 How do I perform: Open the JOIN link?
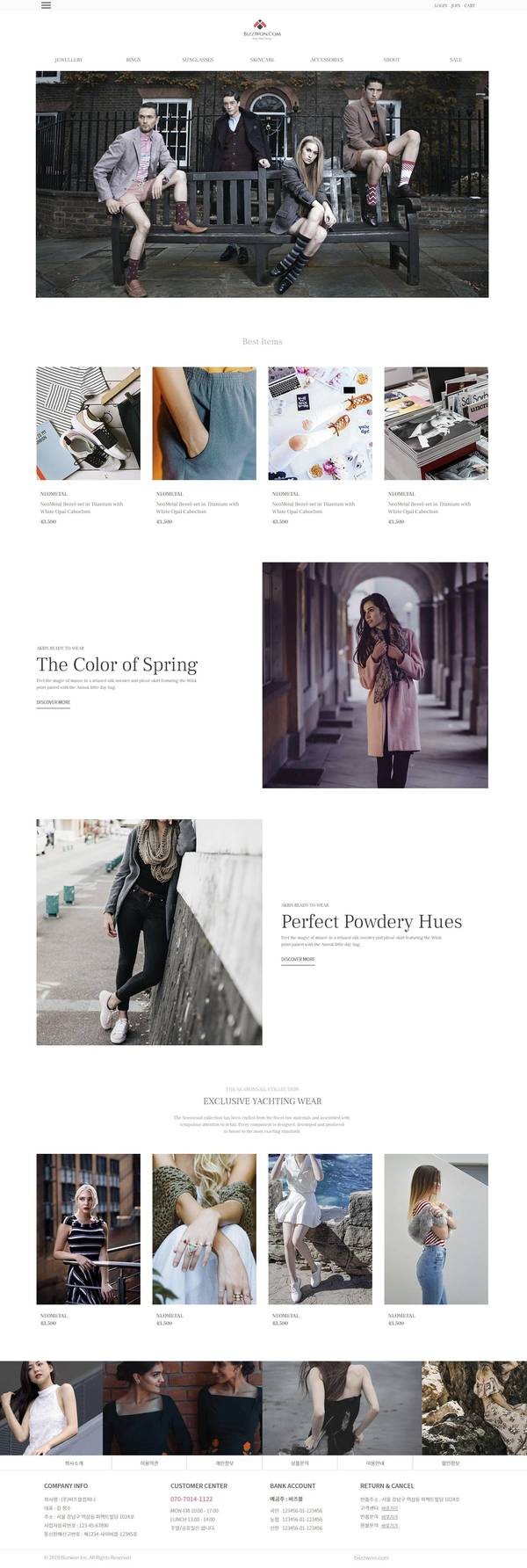455,5
